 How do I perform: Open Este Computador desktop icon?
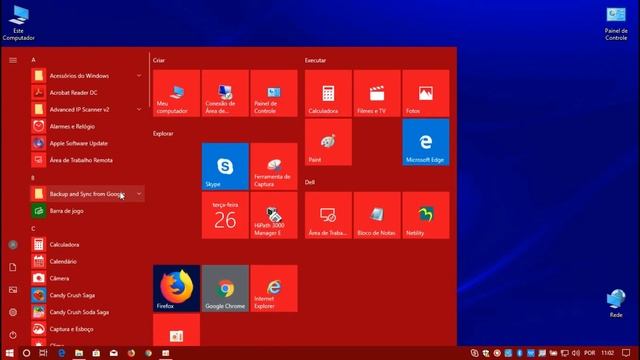point(18,22)
